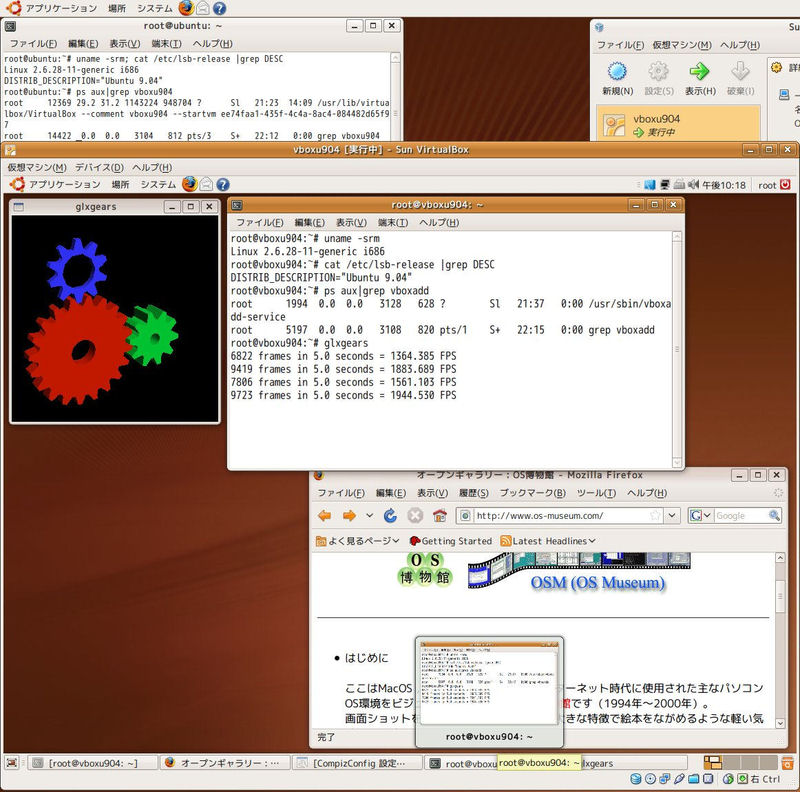The height and width of the screenshot is (792, 800).
Task: Click the guest panel clock 午後10:18
Action: pyautogui.click(x=724, y=185)
